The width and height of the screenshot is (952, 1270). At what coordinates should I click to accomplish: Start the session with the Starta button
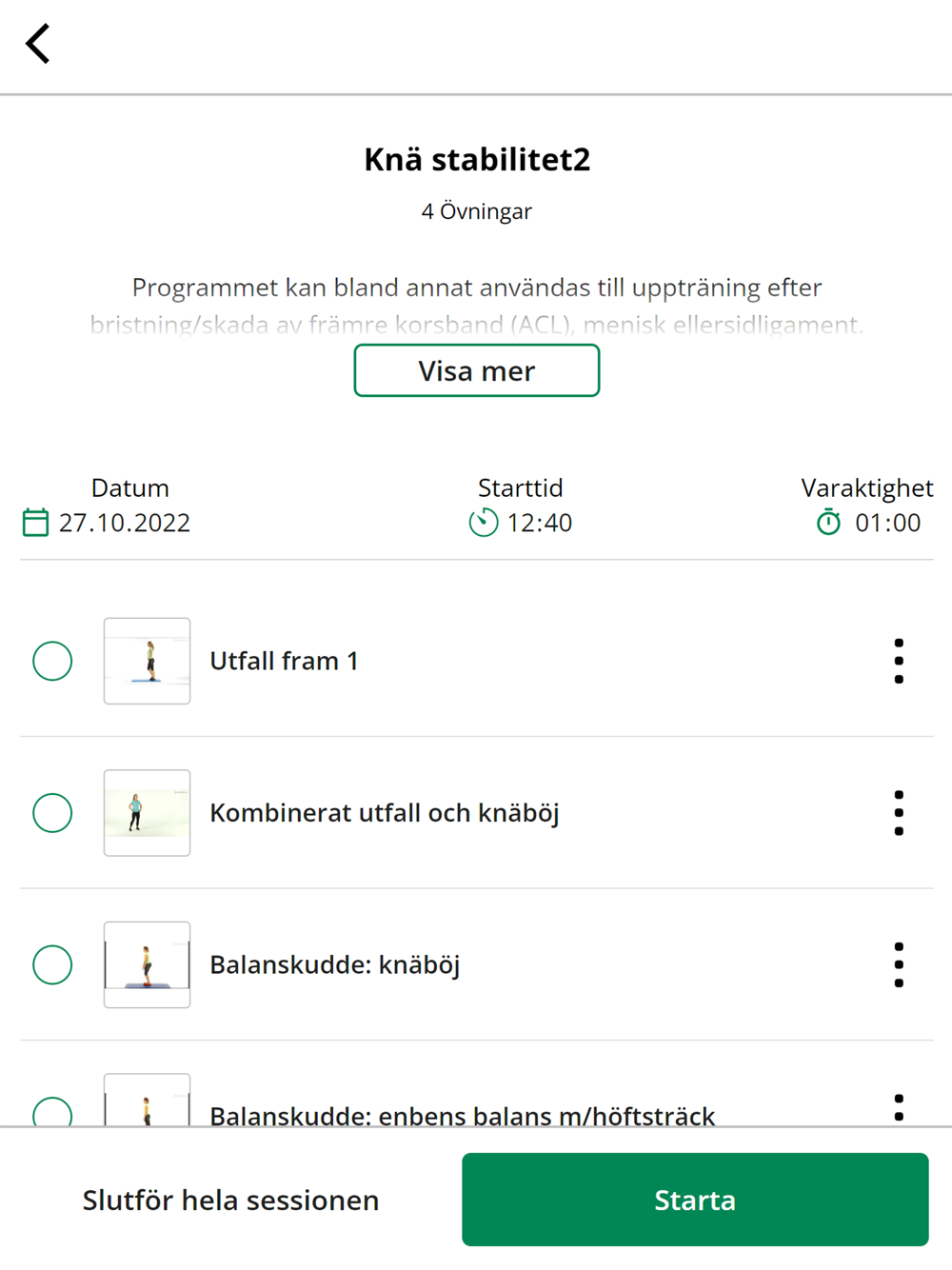(x=695, y=1200)
